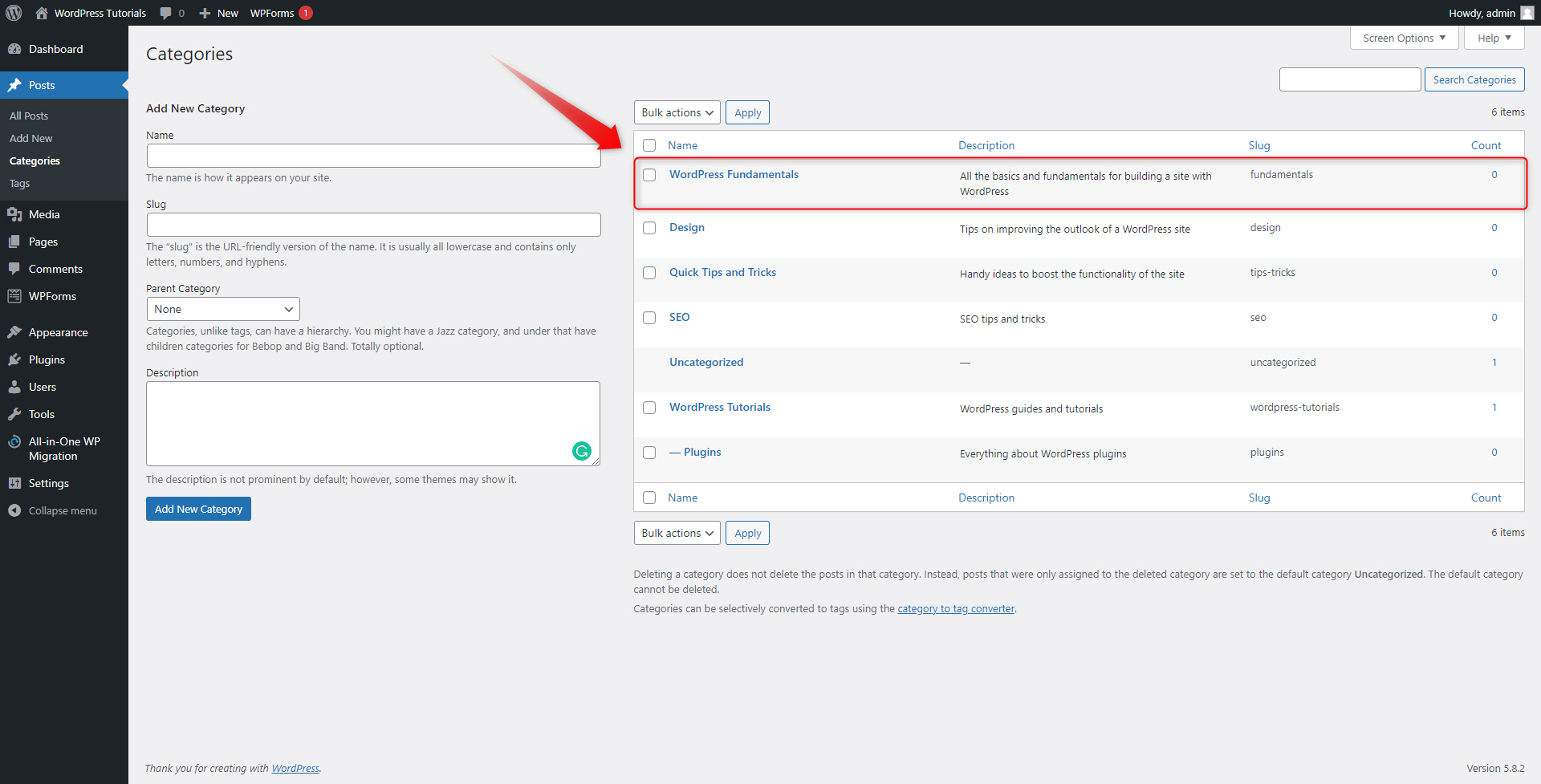Open the top Bulk actions dropdown
The width and height of the screenshot is (1541, 784).
(677, 112)
